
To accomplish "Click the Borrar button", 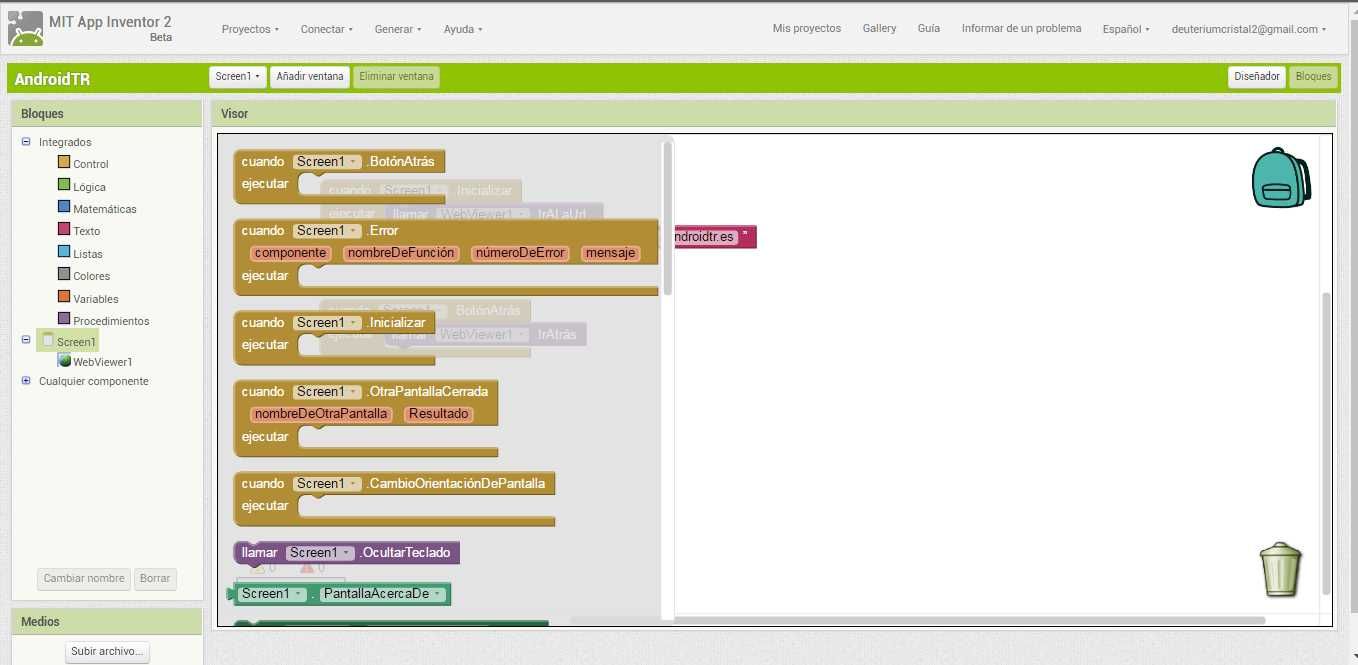I will pyautogui.click(x=155, y=579).
